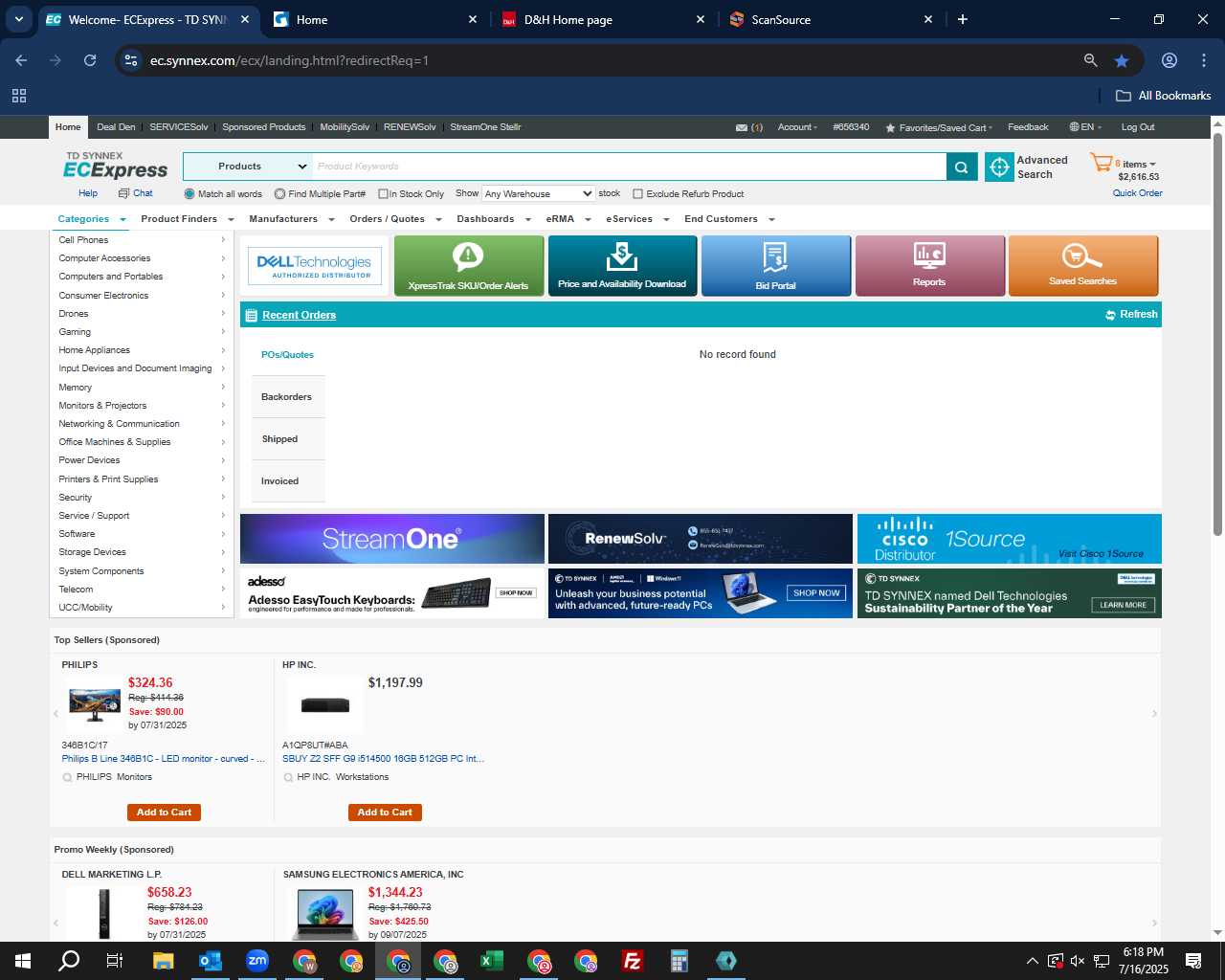1225x980 pixels.
Task: Click the Dell Technologies authorized distributor logo
Action: click(315, 266)
